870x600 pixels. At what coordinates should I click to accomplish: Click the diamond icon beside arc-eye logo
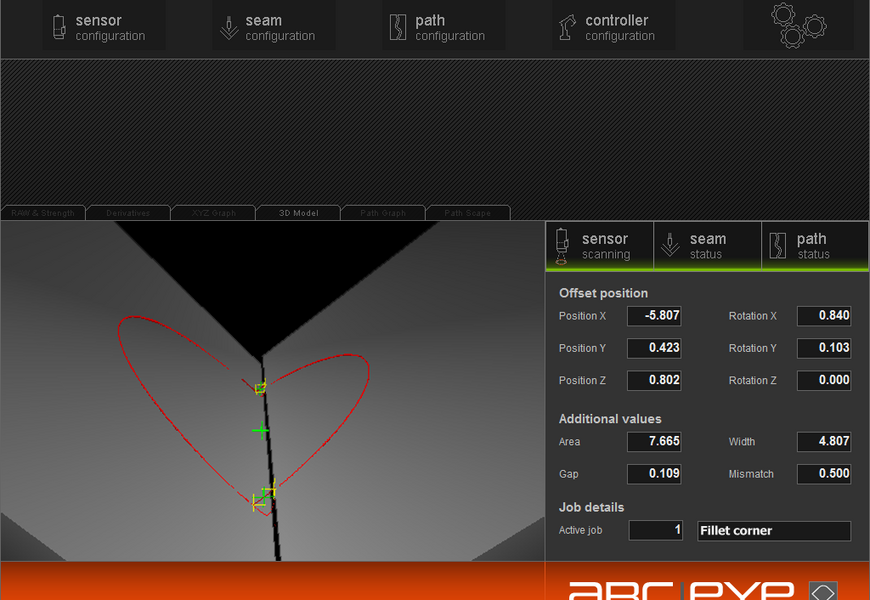pyautogui.click(x=822, y=591)
